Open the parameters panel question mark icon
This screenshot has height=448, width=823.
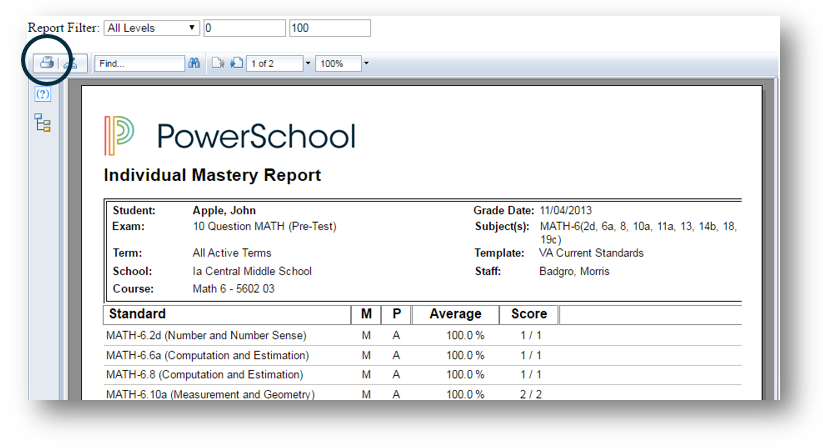tap(43, 94)
